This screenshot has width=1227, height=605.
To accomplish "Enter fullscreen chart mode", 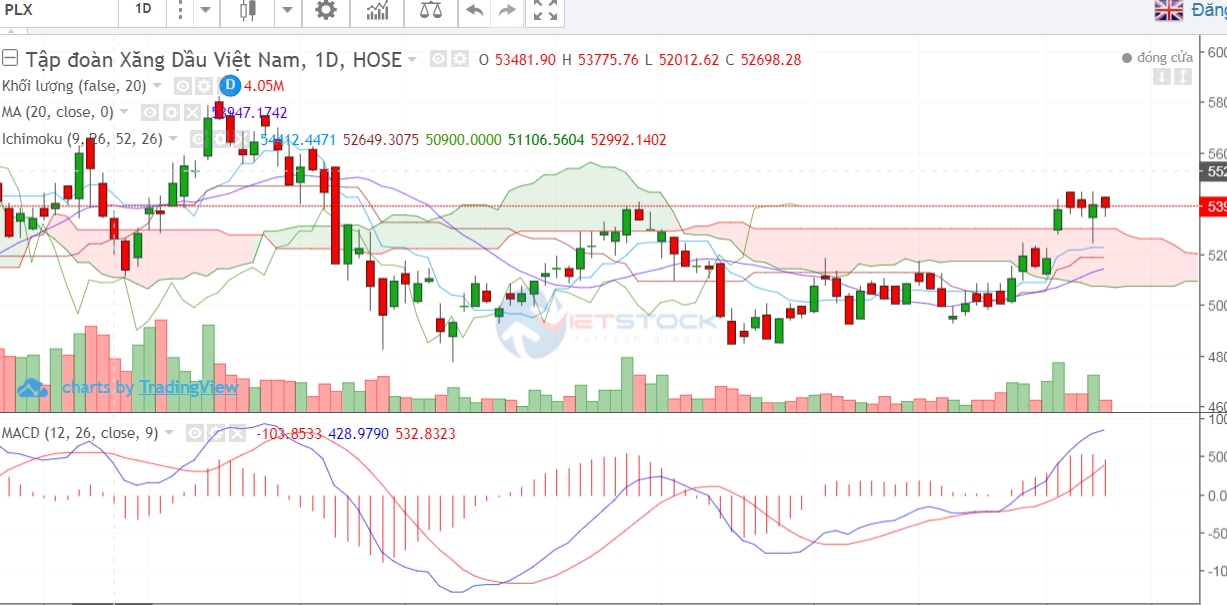I will click(545, 11).
